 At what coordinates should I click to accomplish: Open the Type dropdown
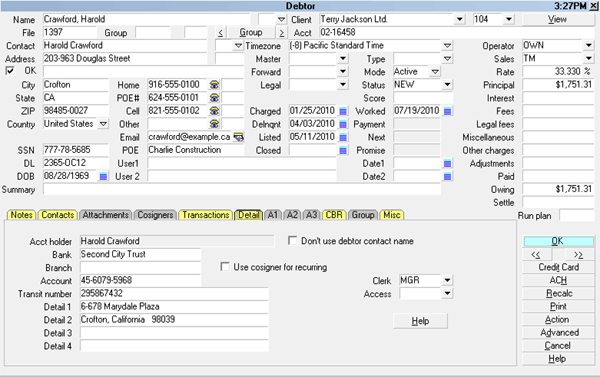[447, 59]
